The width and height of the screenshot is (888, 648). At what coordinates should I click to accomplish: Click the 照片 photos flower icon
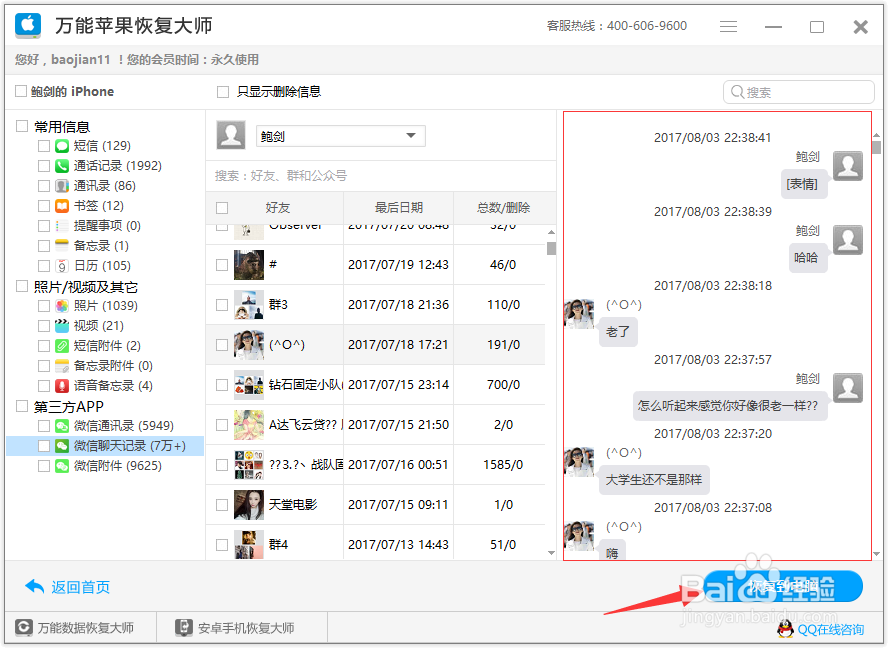[62, 306]
